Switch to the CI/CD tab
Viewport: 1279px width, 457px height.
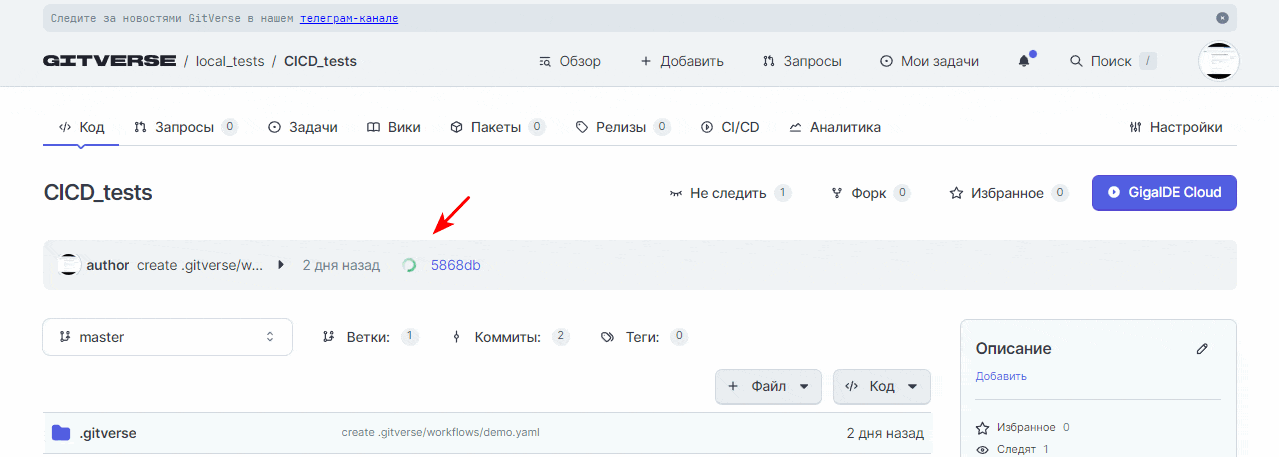coord(730,127)
